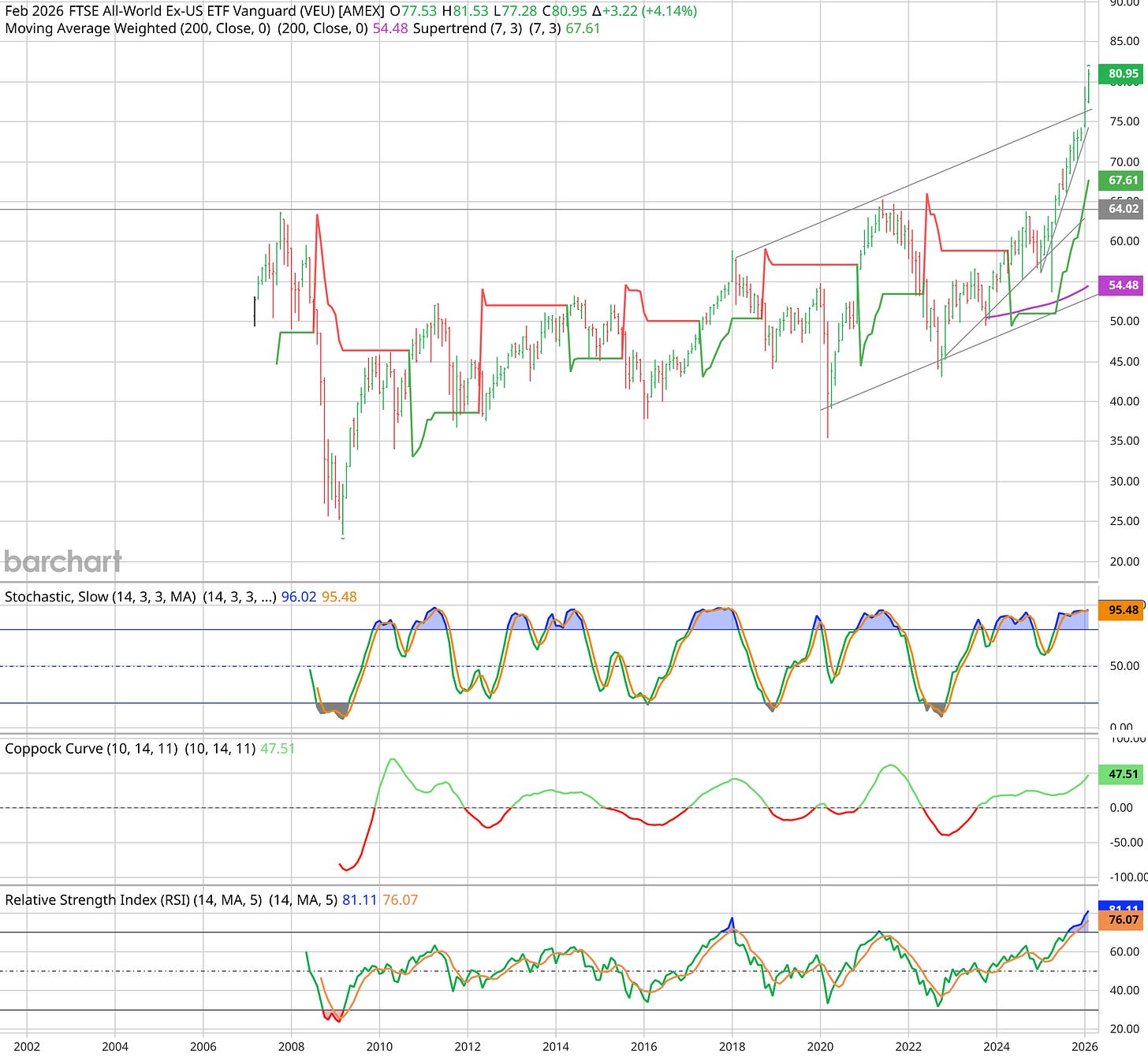Click the 2018 year label on time axis

tap(732, 1046)
